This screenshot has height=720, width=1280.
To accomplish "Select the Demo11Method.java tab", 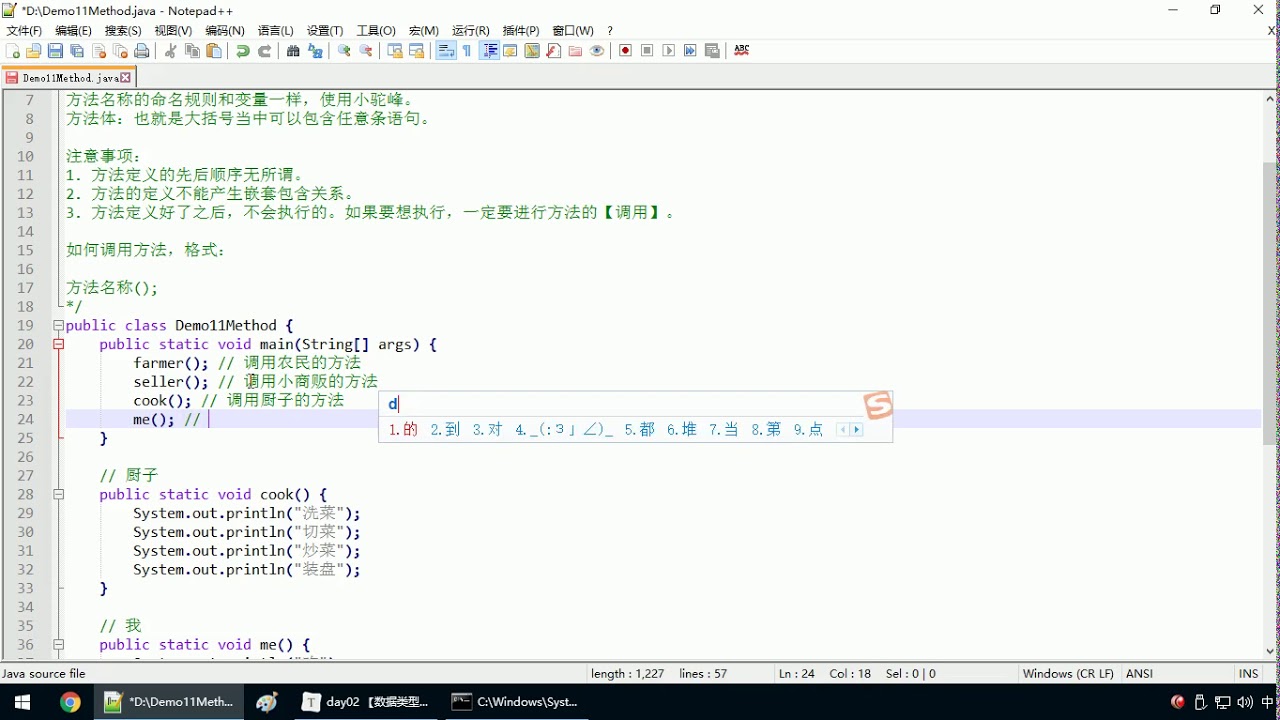I will pos(69,78).
